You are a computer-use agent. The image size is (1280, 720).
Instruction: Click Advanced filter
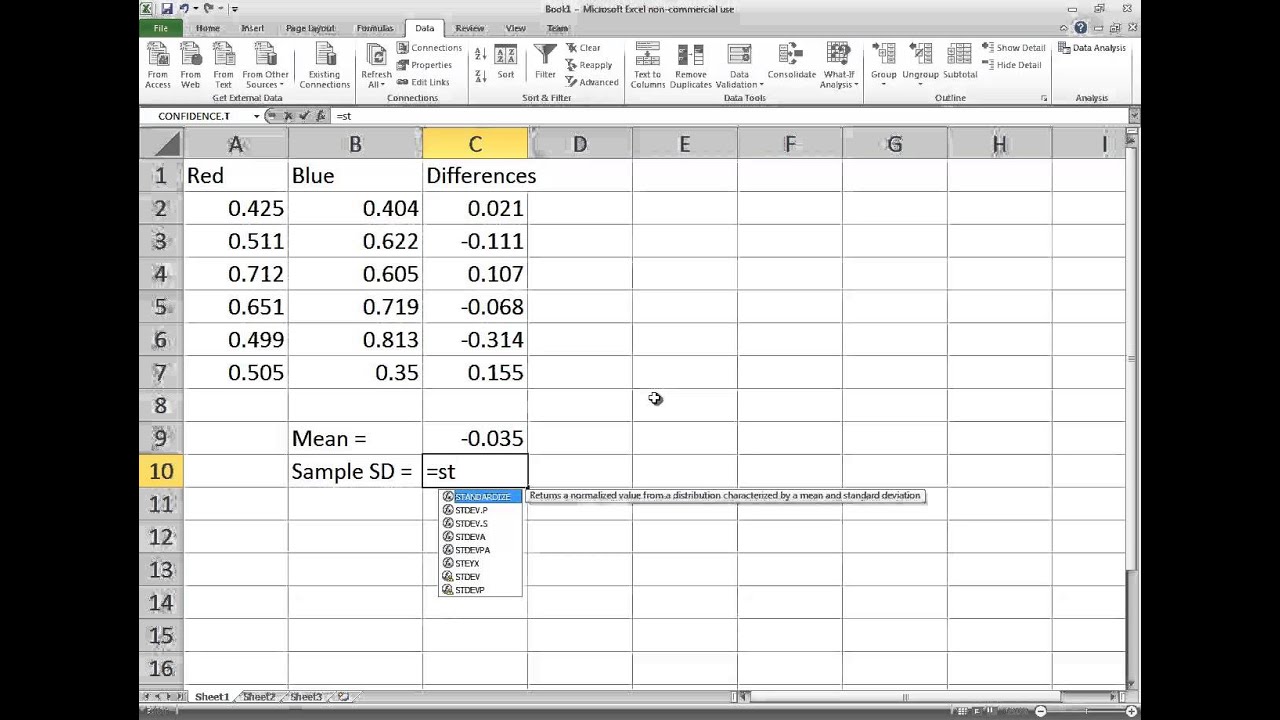(x=591, y=82)
